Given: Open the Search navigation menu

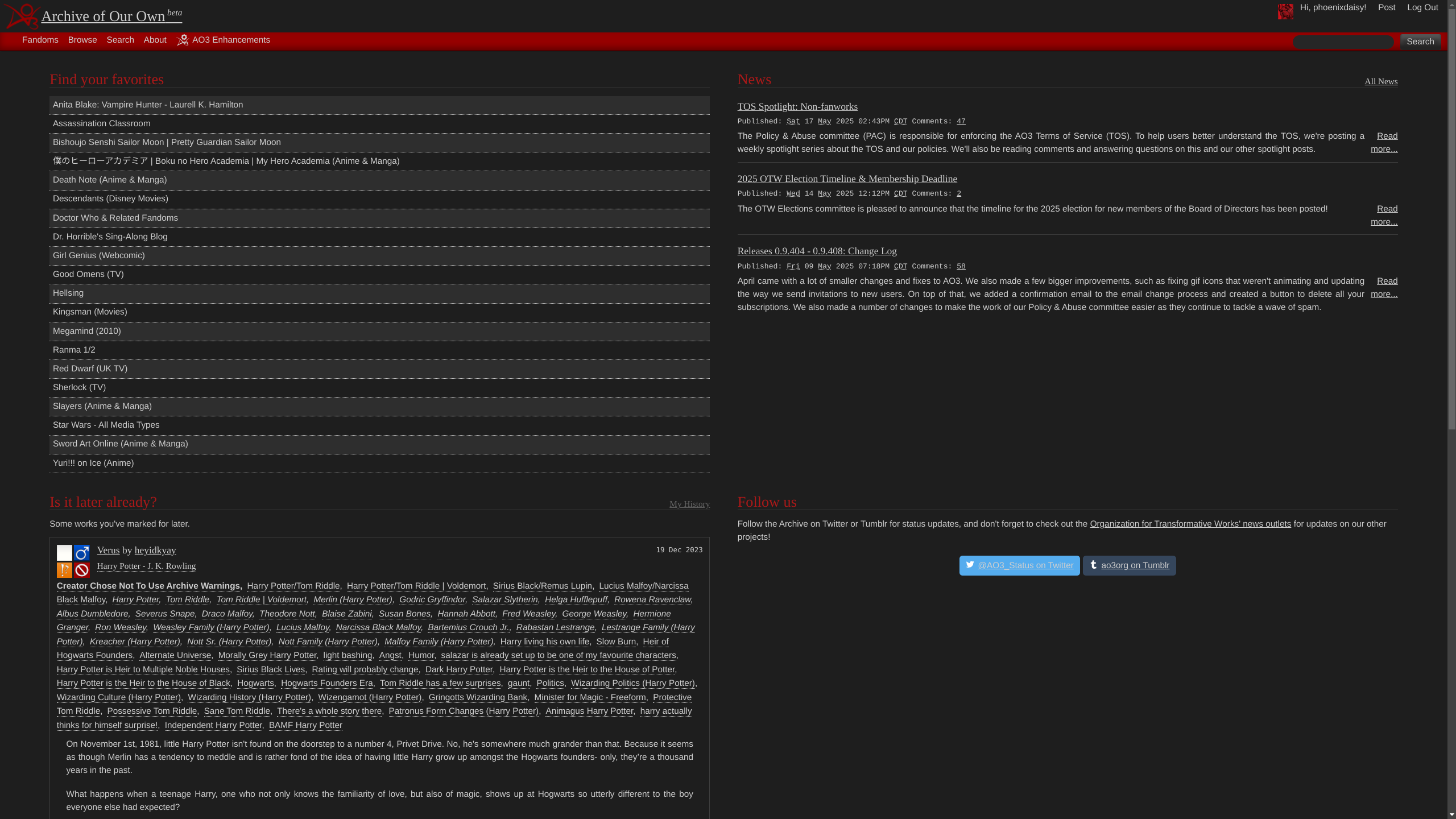Looking at the screenshot, I should click(x=120, y=40).
